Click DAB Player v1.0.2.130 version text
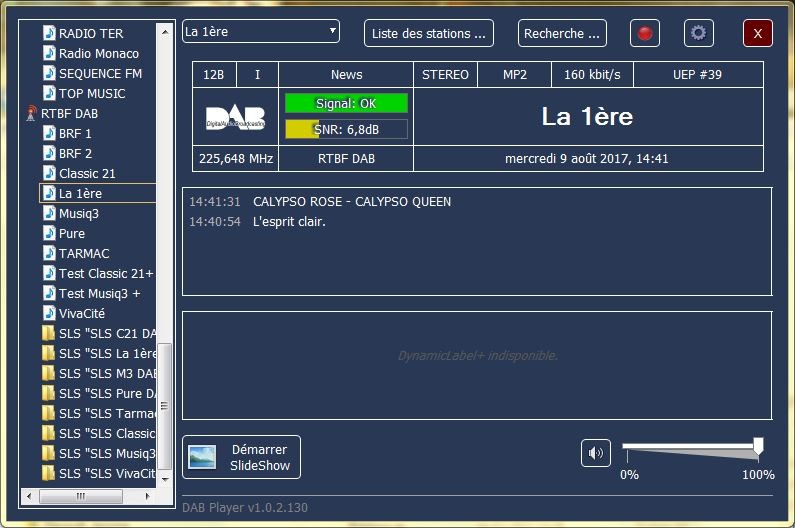Viewport: 795px width, 528px height. [x=245, y=508]
